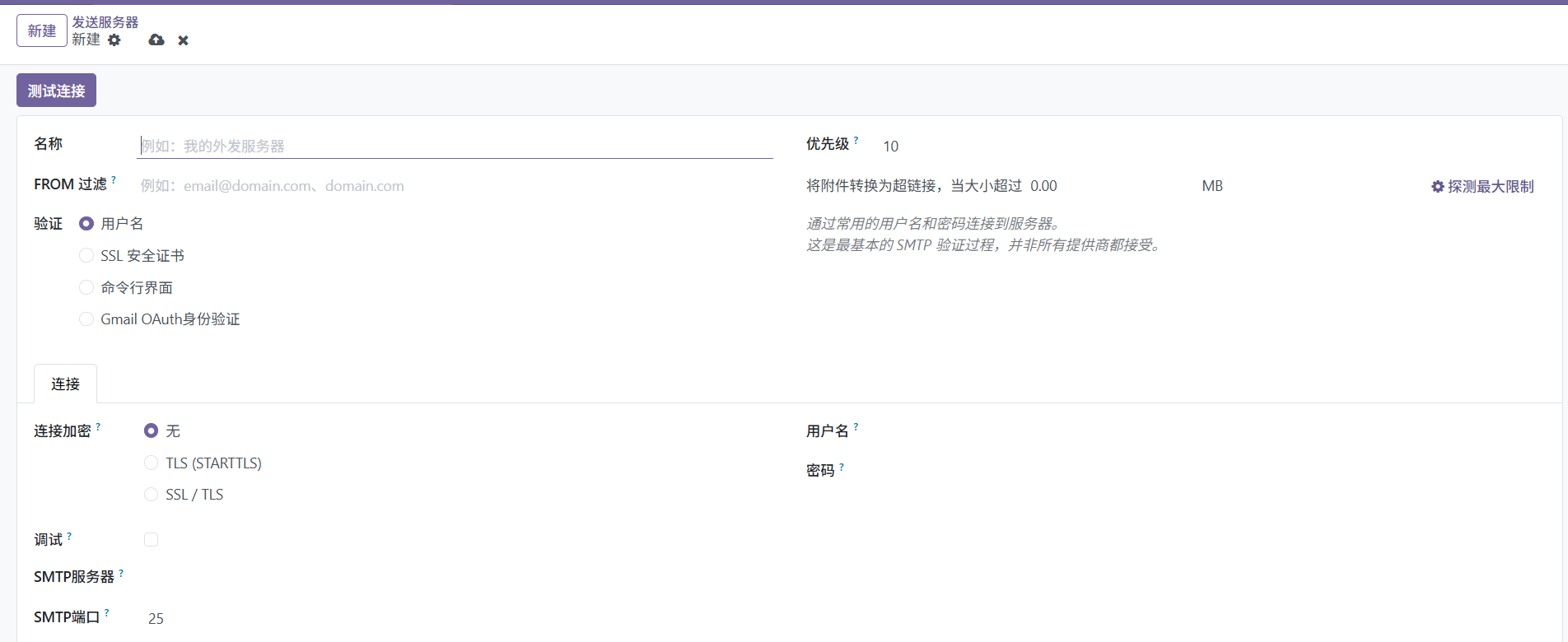This screenshot has height=642, width=1568.
Task: Select TLS (STARTTLS) encryption option
Action: point(151,463)
